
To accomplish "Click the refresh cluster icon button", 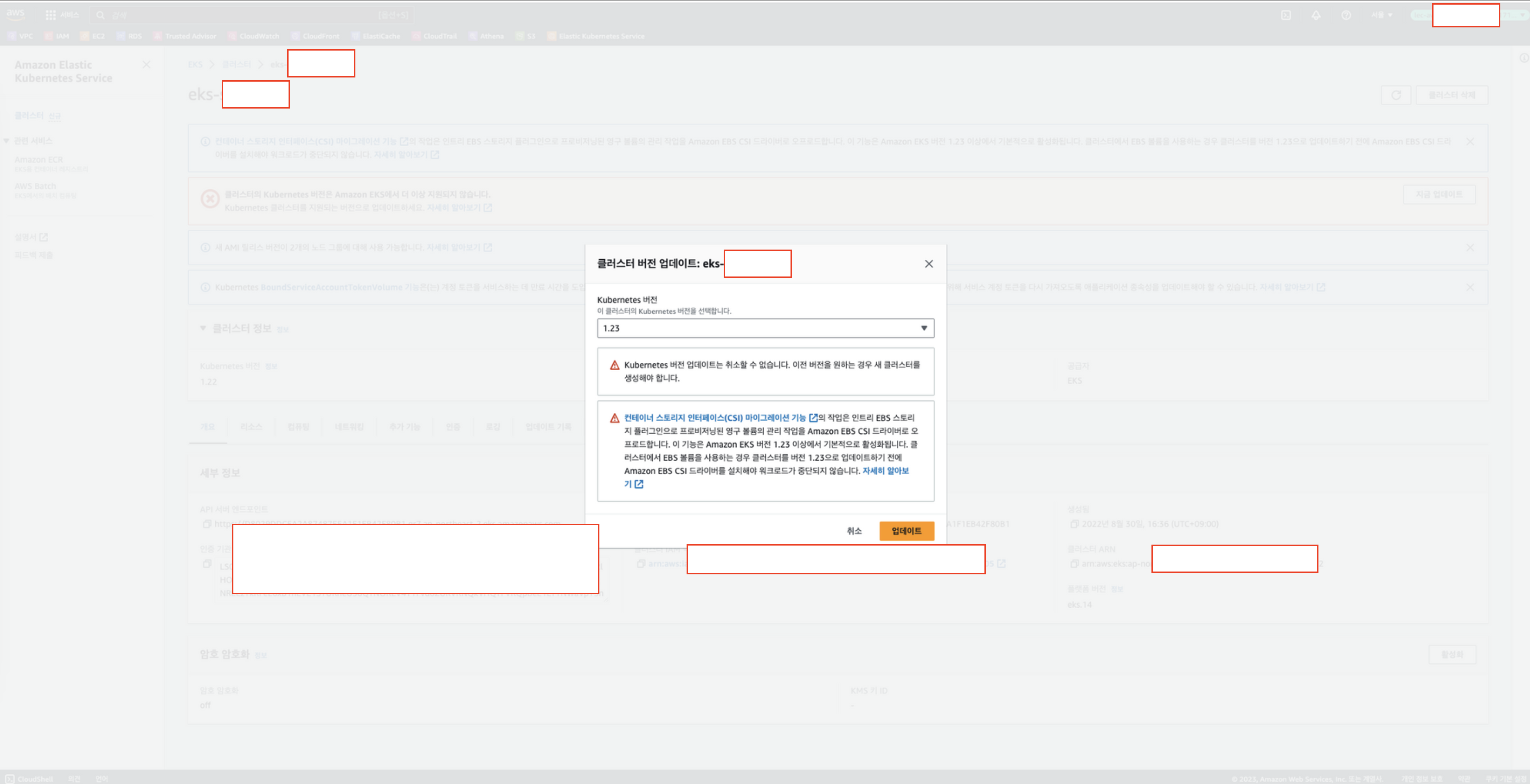I will click(1396, 95).
